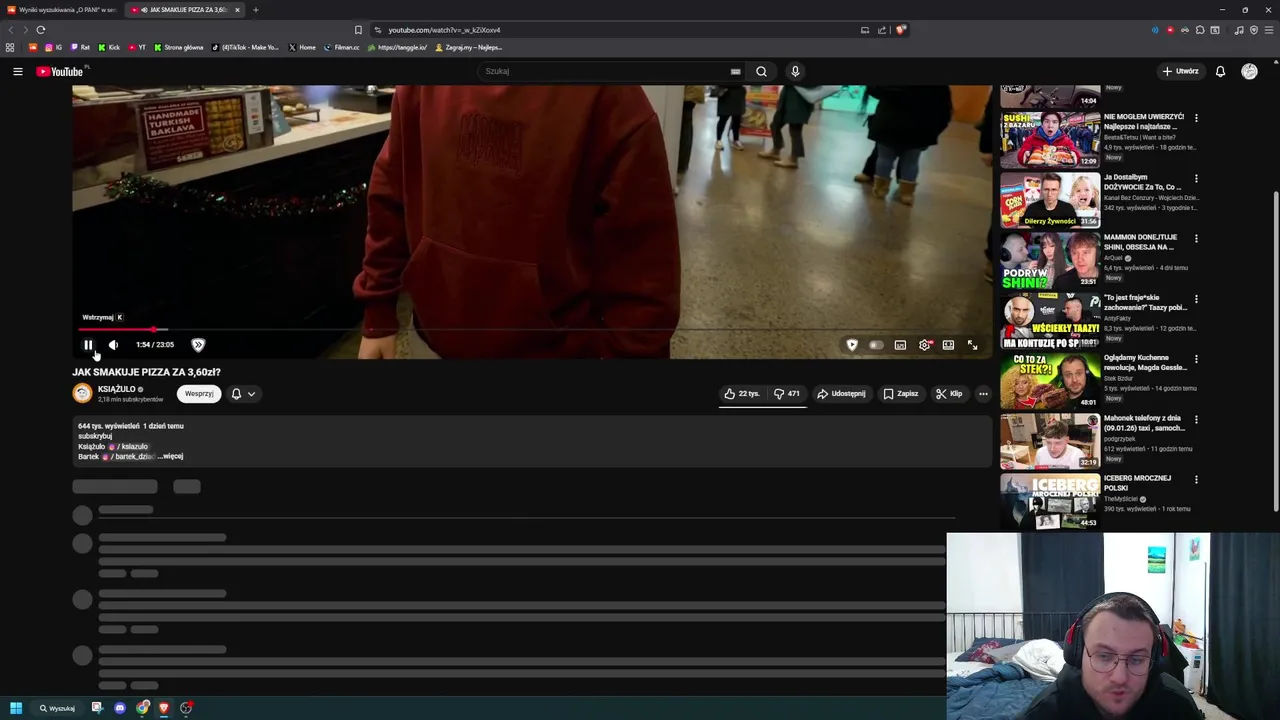Open options for Ja Dostałbym DOŻYWOCIE video
The height and width of the screenshot is (720, 1280).
[x=1196, y=178]
